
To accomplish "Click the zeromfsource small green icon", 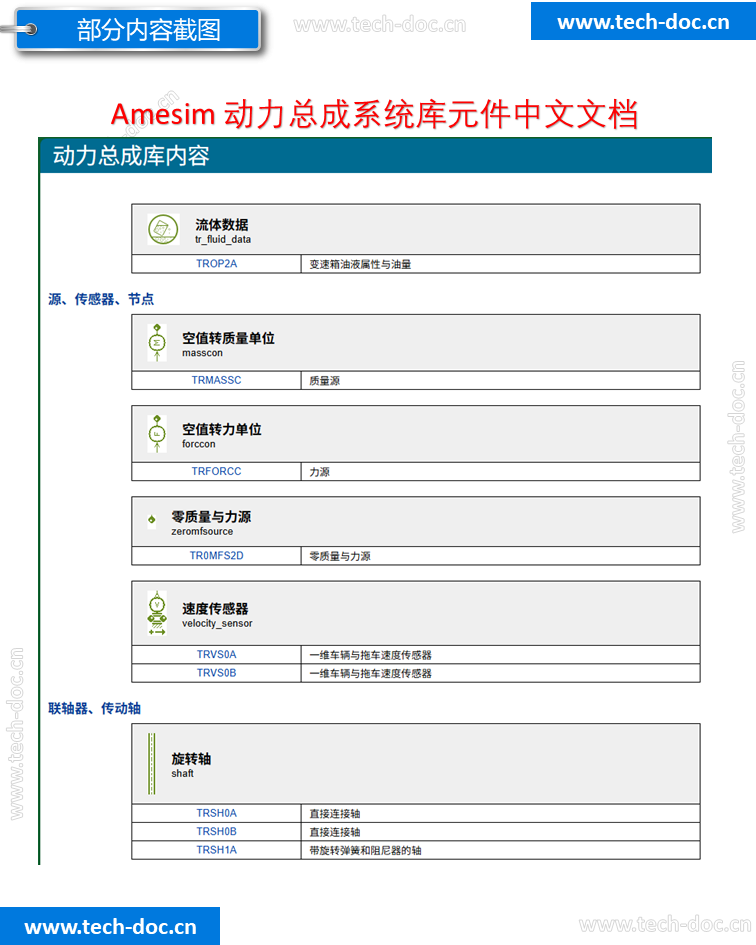I will 152,519.
